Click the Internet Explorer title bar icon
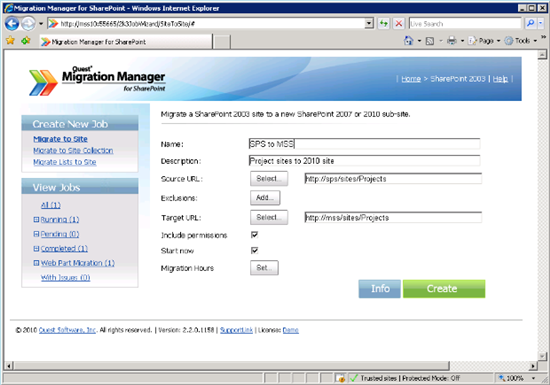 (x=8, y=8)
